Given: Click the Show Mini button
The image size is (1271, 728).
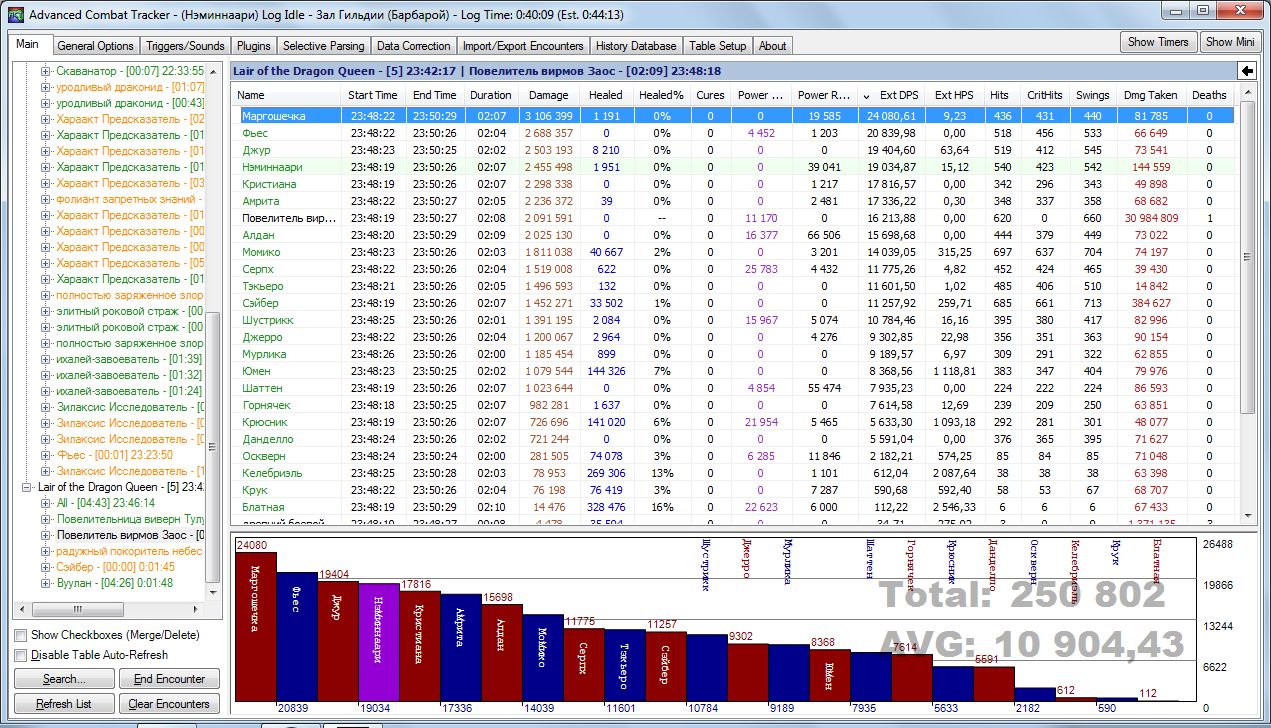Looking at the screenshot, I should 1230,42.
